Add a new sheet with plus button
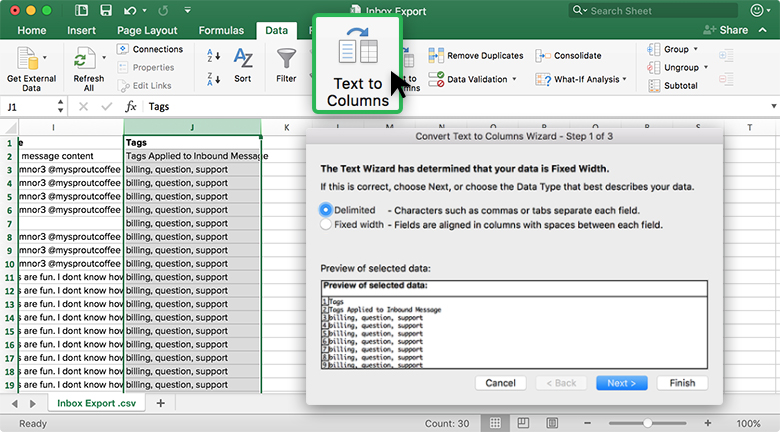Viewport: 780px width, 432px height. tap(161, 403)
